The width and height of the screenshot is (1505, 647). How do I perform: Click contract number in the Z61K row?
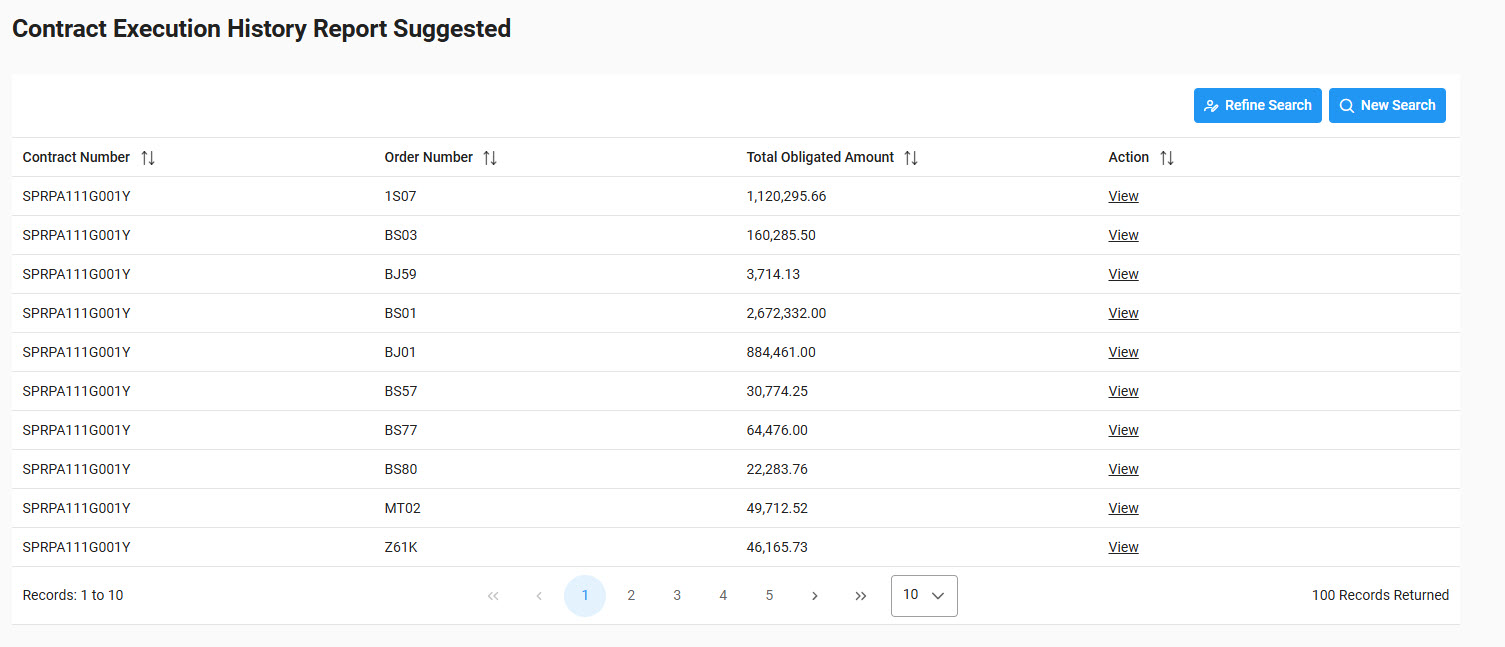point(76,548)
